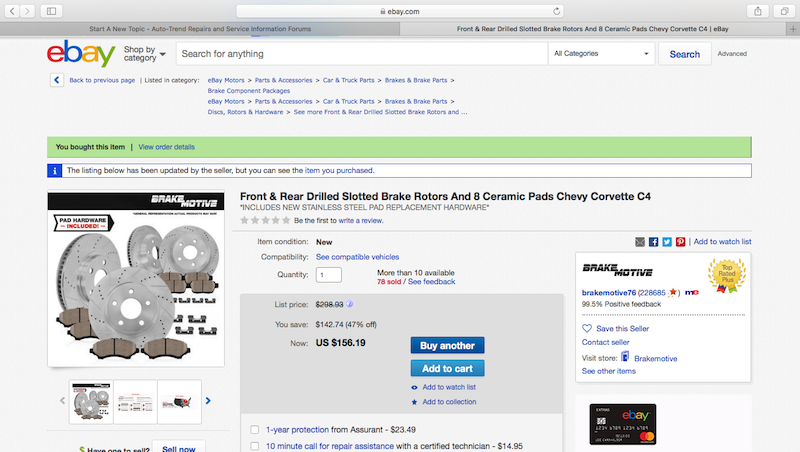Show next thumbnails with right arrow
This screenshot has height=452, width=800.
click(x=208, y=401)
